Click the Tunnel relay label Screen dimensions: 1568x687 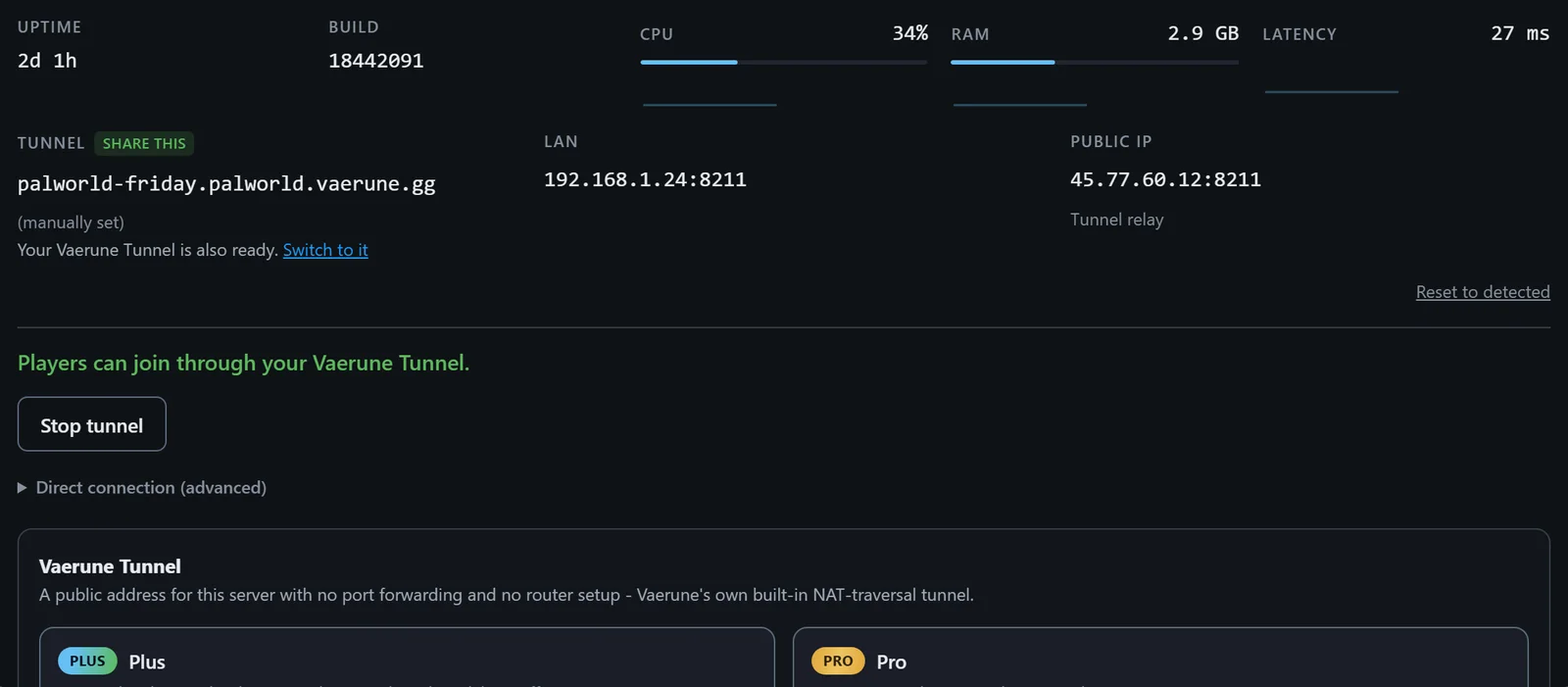[x=1117, y=220]
